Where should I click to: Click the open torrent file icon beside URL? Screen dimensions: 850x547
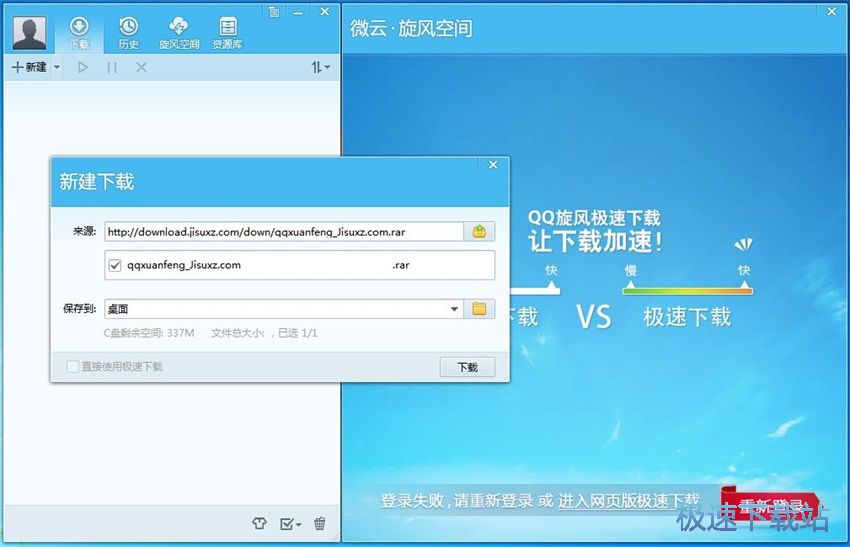pos(479,232)
